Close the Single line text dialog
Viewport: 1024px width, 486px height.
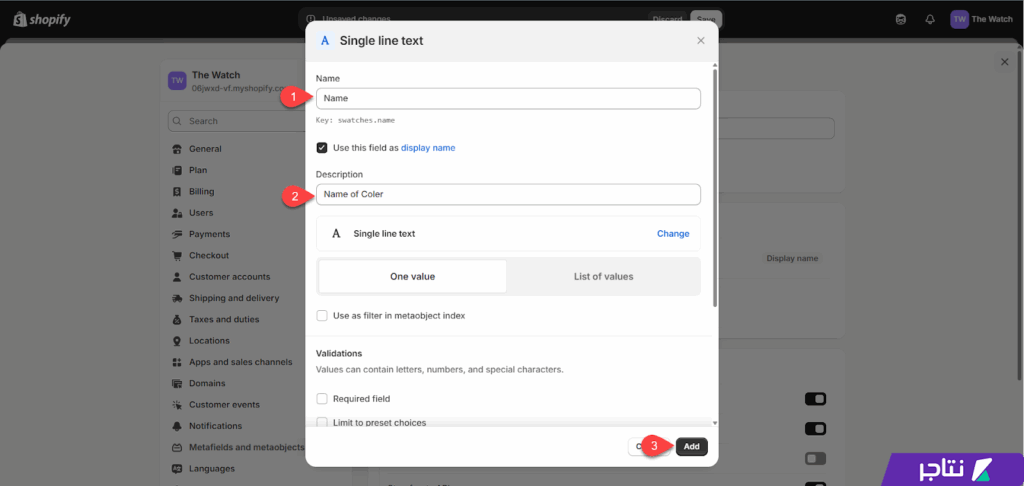pos(700,41)
